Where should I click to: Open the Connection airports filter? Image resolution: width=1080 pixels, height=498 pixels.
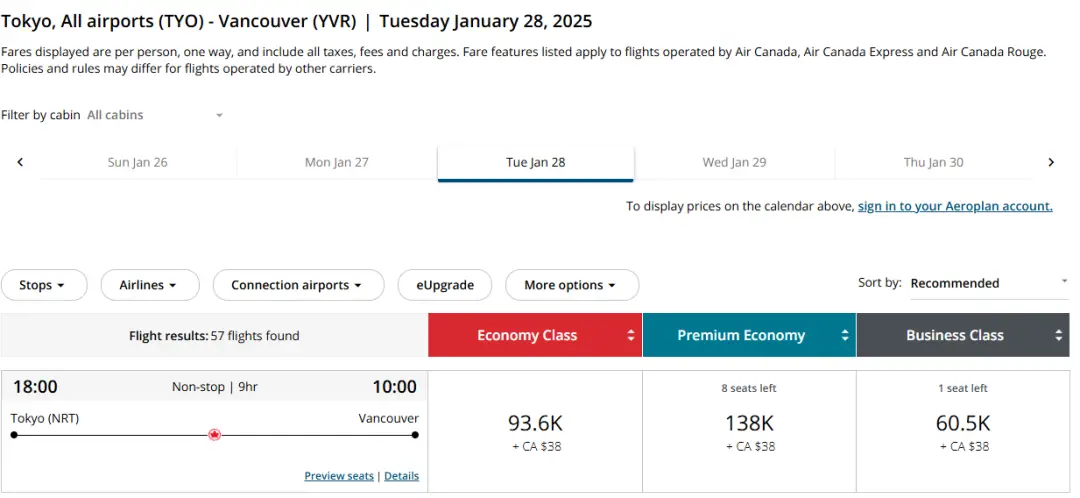(298, 285)
